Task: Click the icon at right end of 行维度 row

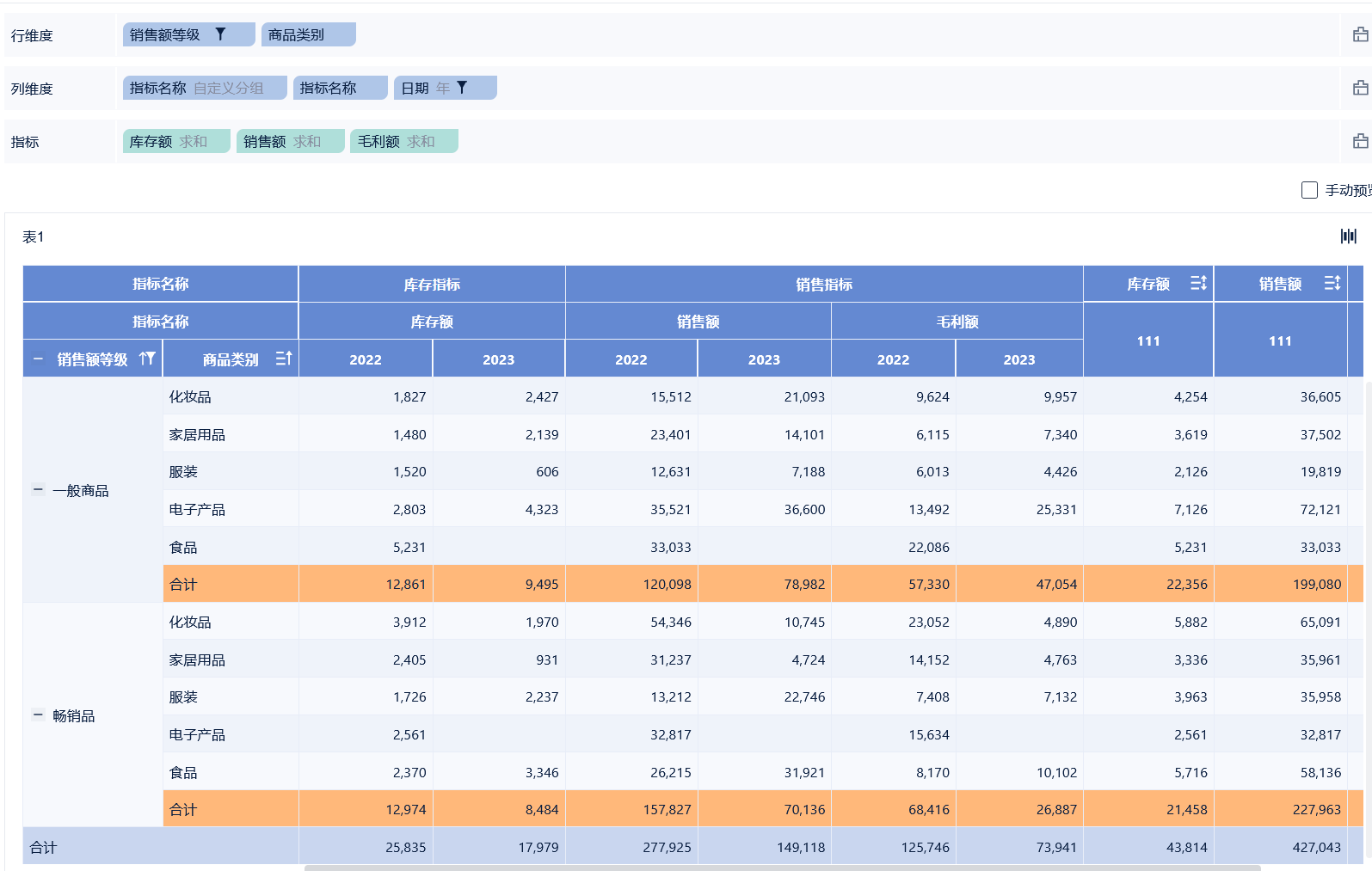Action: point(1360,35)
